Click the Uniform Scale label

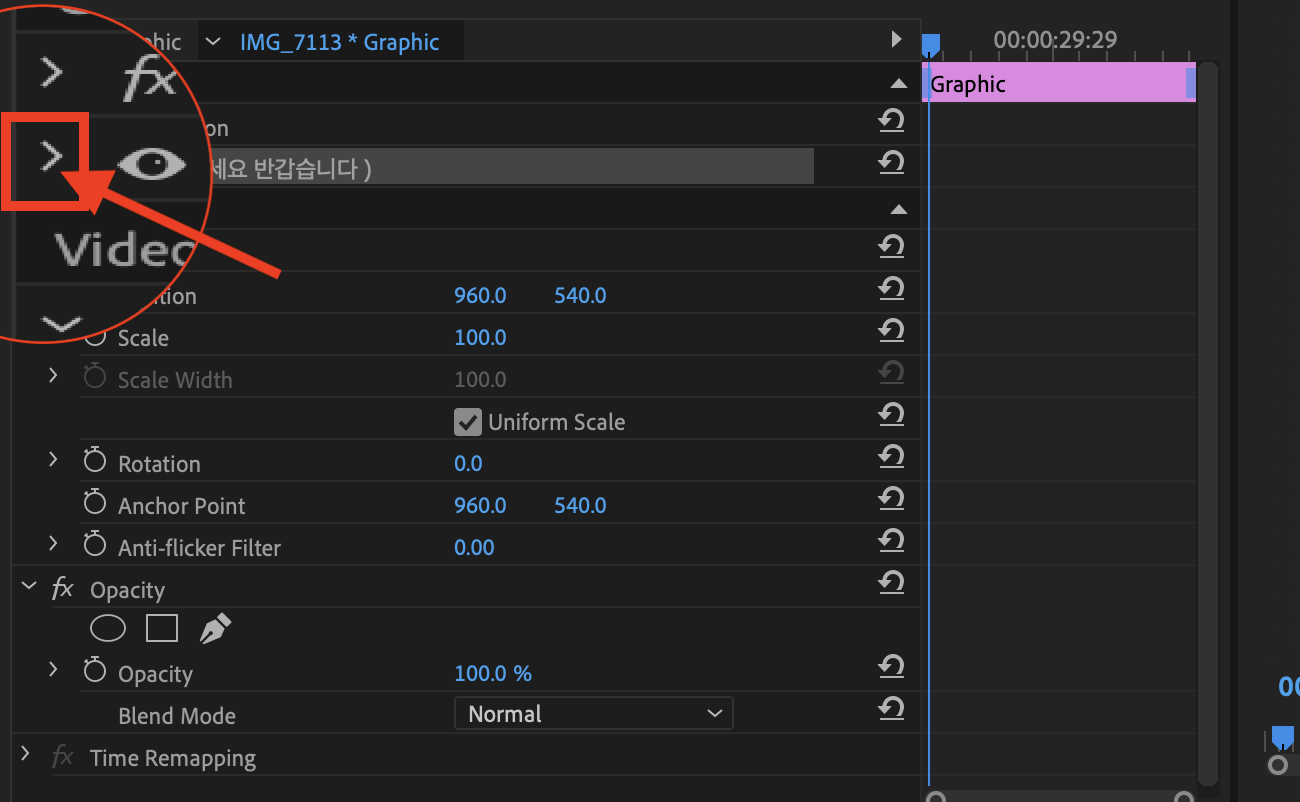click(x=557, y=422)
